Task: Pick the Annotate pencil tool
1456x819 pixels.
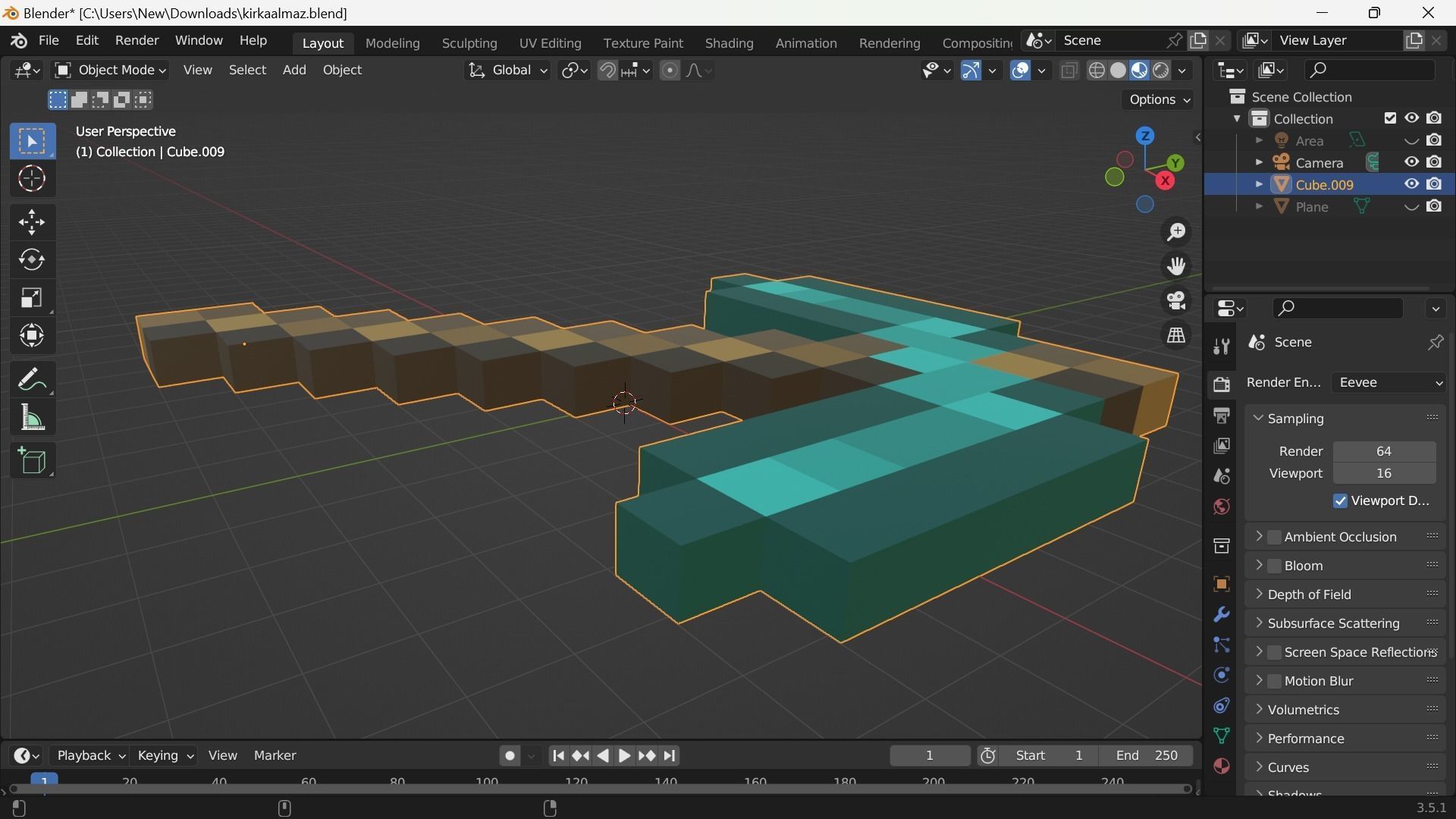Action: 32,379
